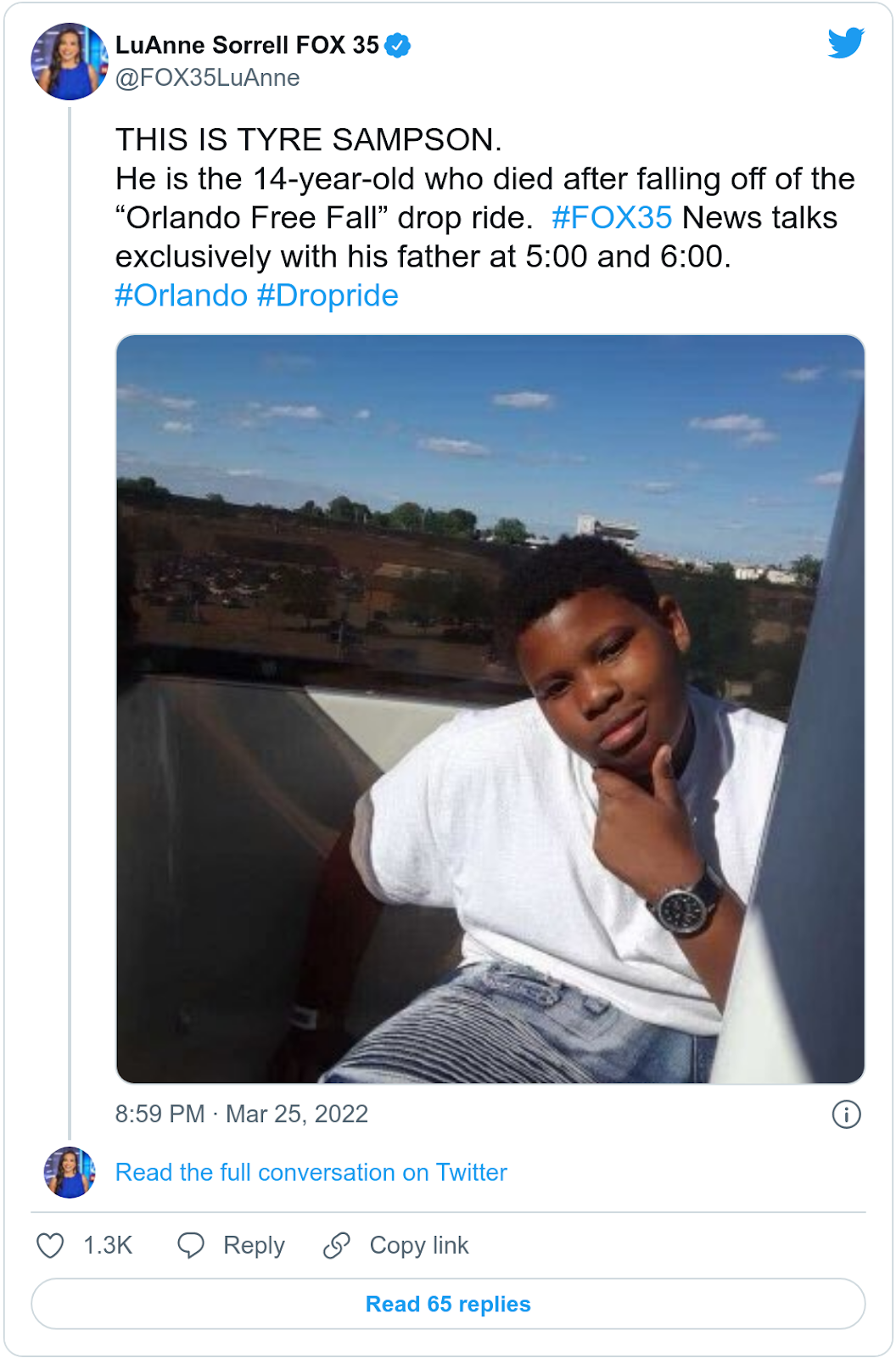
Task: Click the copy link chain icon
Action: click(x=337, y=1245)
